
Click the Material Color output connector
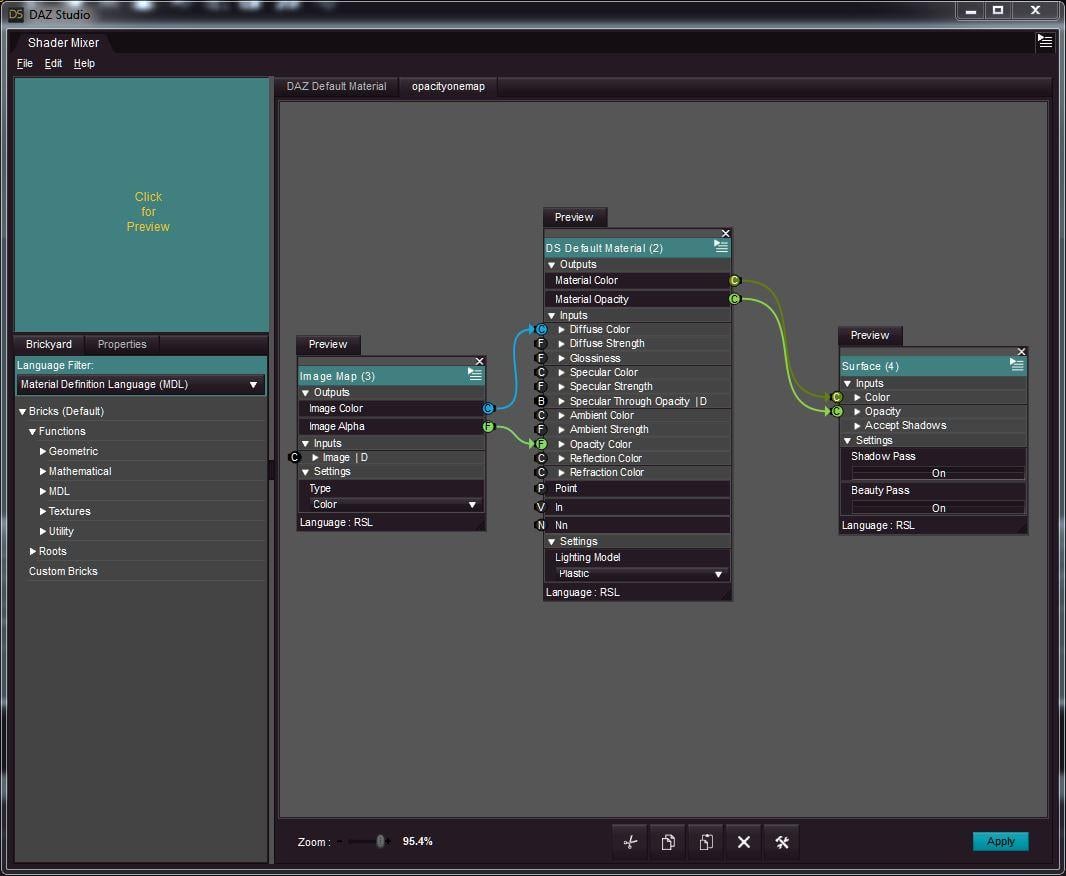(x=735, y=281)
